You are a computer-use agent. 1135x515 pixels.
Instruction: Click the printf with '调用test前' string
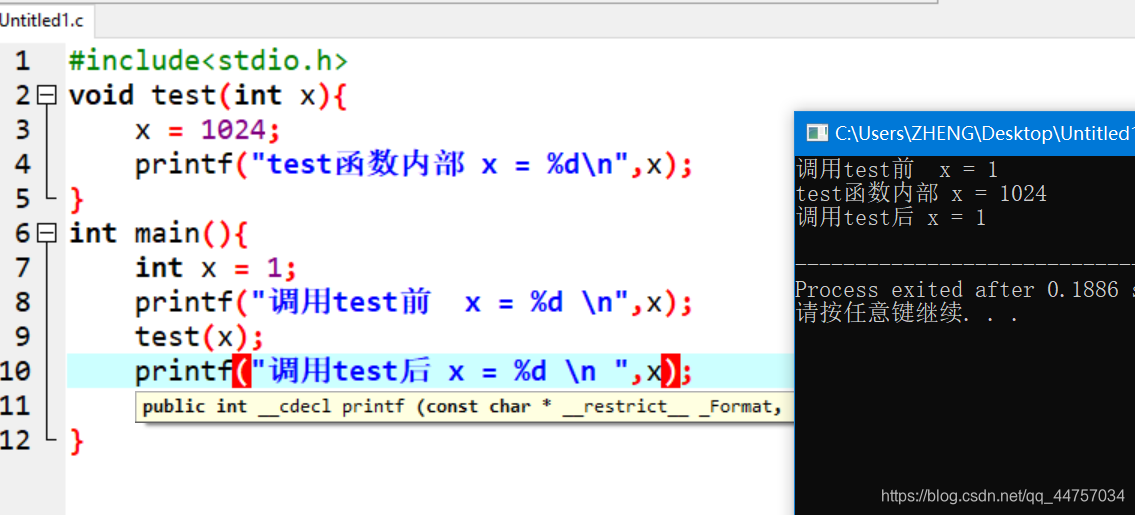click(414, 303)
